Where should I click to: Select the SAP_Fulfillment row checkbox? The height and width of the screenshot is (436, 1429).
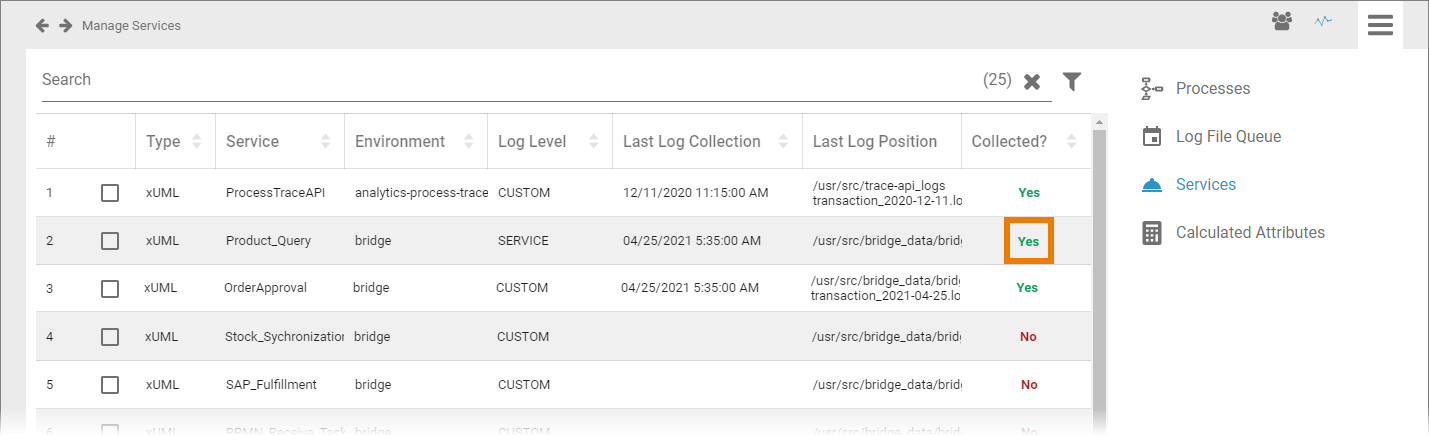(x=110, y=385)
